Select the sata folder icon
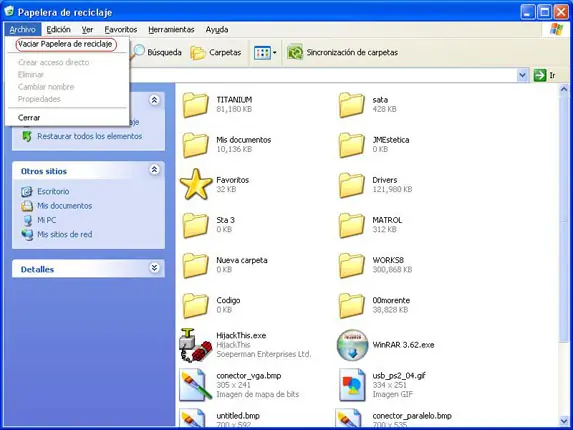Screen dimensions: 573x430 351,105
